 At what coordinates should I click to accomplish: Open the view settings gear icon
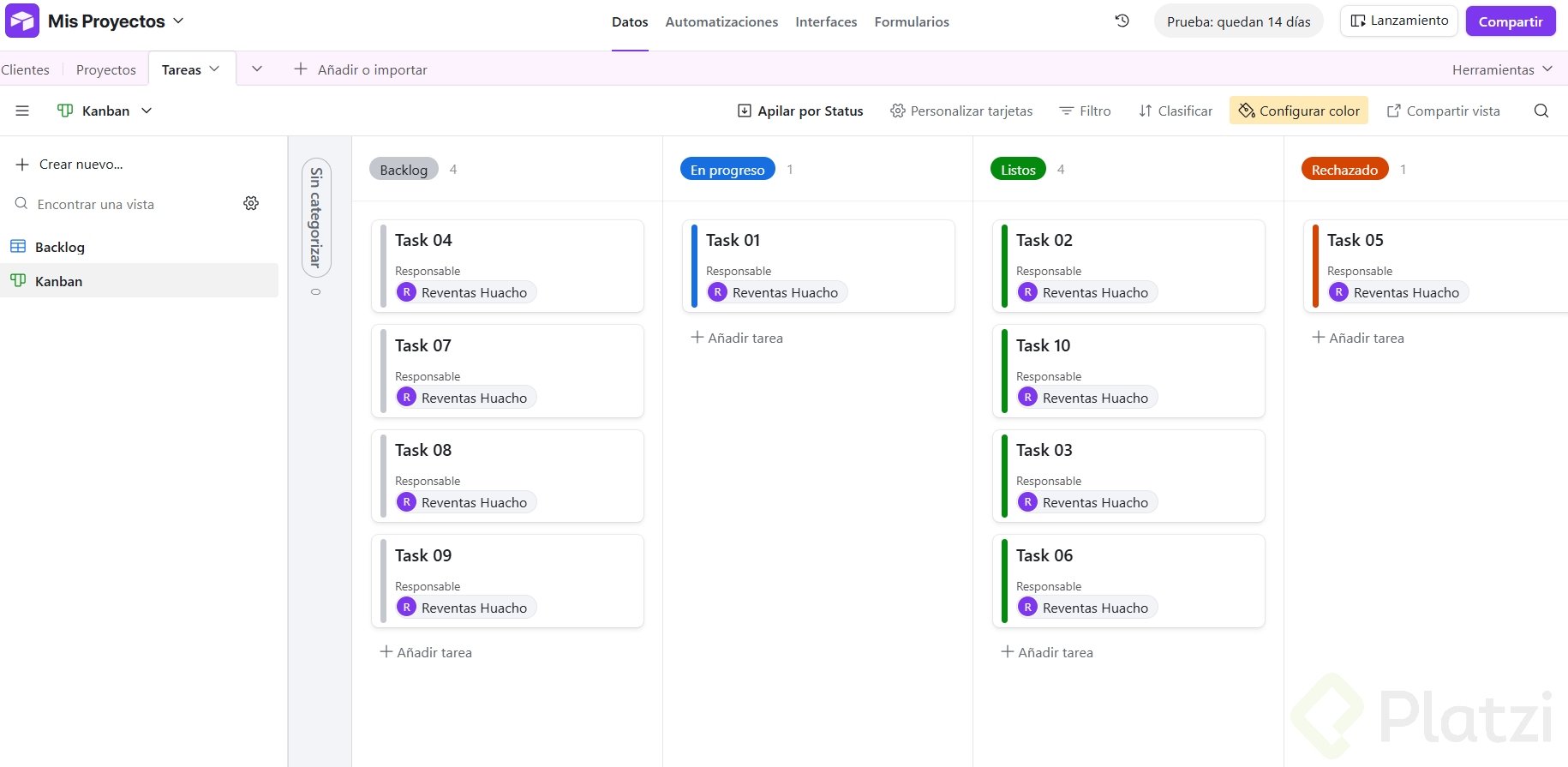(x=251, y=203)
